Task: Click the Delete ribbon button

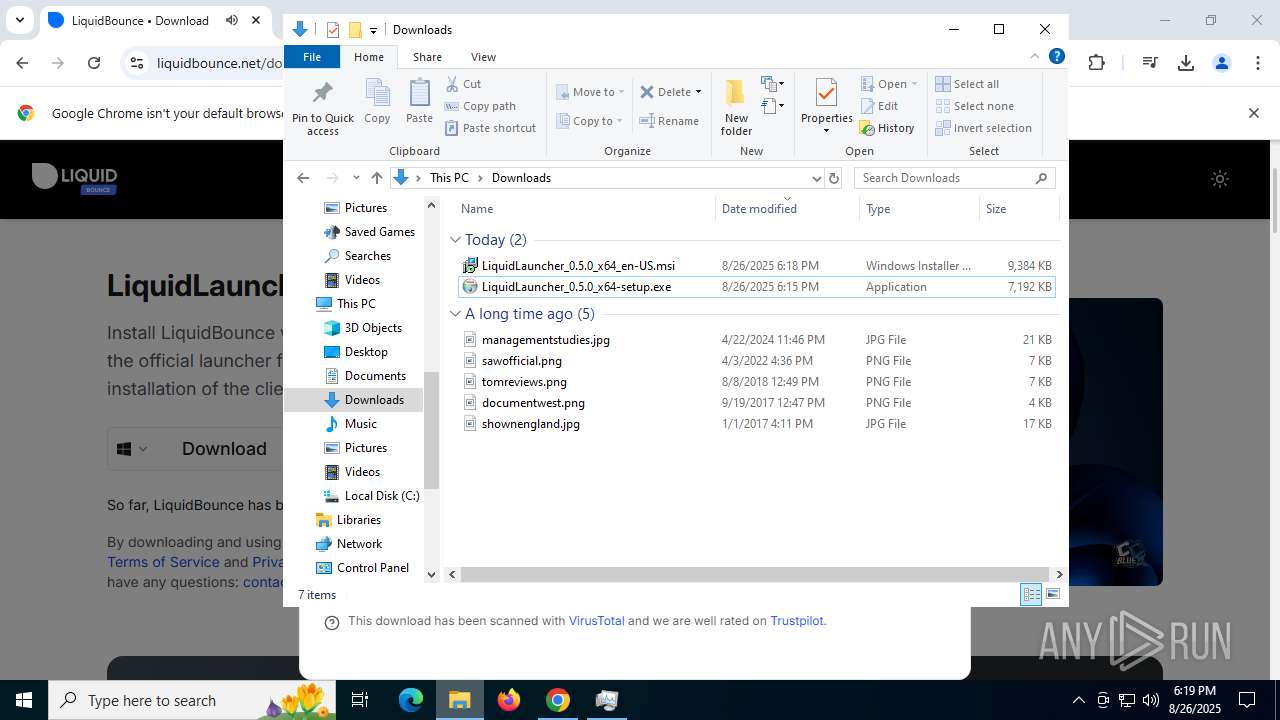Action: [x=665, y=92]
